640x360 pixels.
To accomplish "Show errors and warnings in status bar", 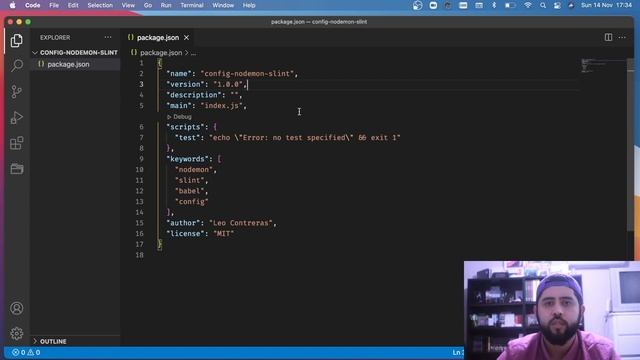I will tap(26, 352).
